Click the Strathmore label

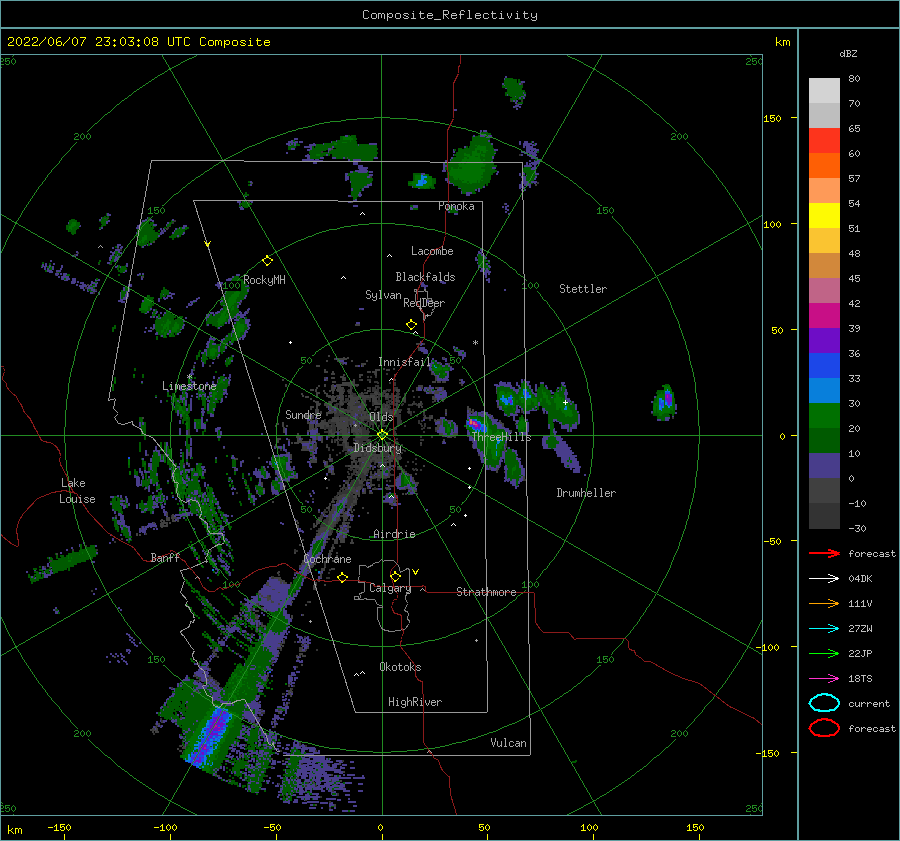point(486,592)
